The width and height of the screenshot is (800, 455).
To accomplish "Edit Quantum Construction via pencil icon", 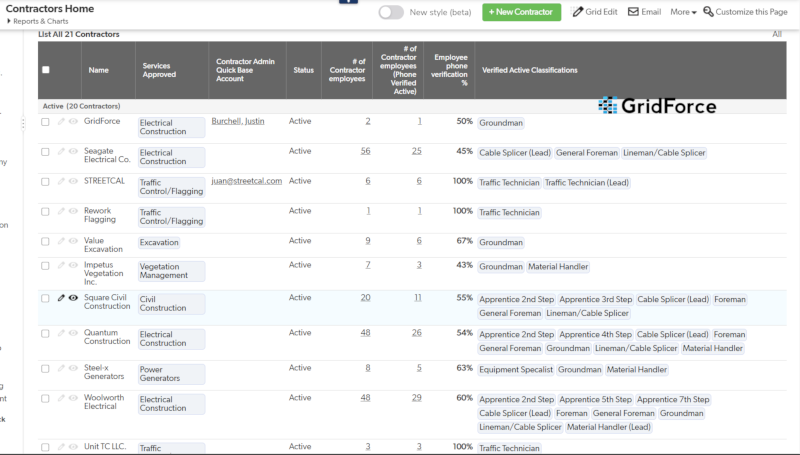I will [x=61, y=333].
